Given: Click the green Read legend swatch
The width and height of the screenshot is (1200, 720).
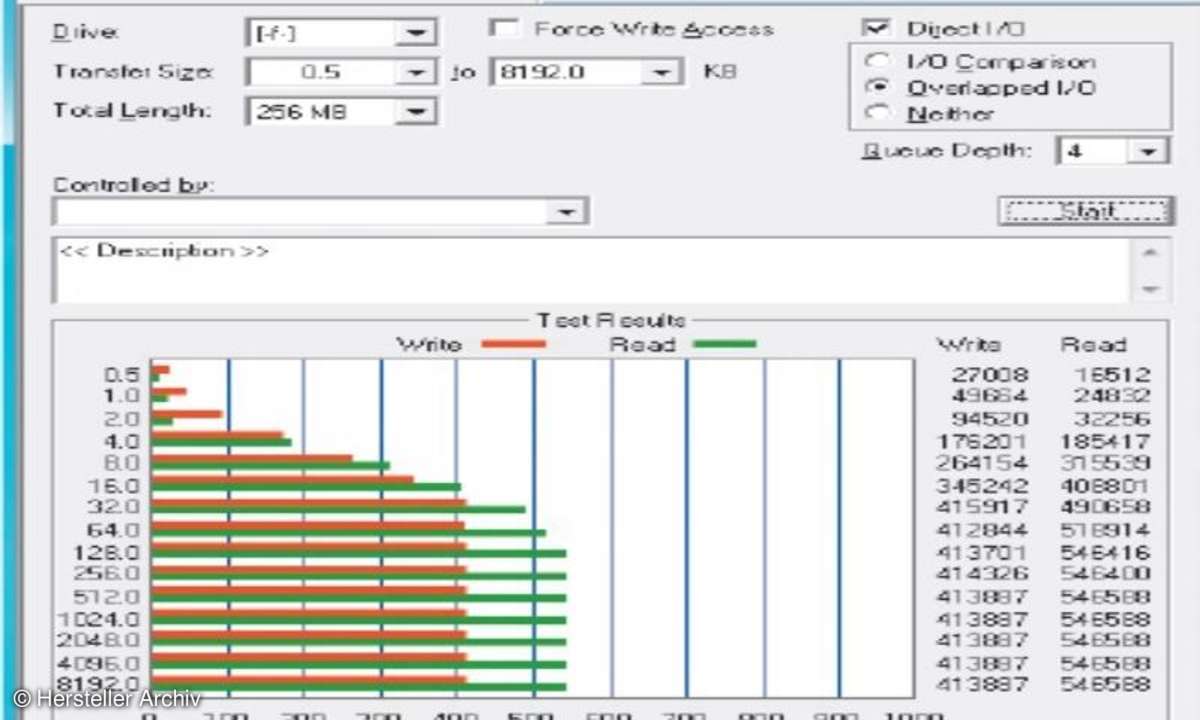Looking at the screenshot, I should (x=724, y=344).
